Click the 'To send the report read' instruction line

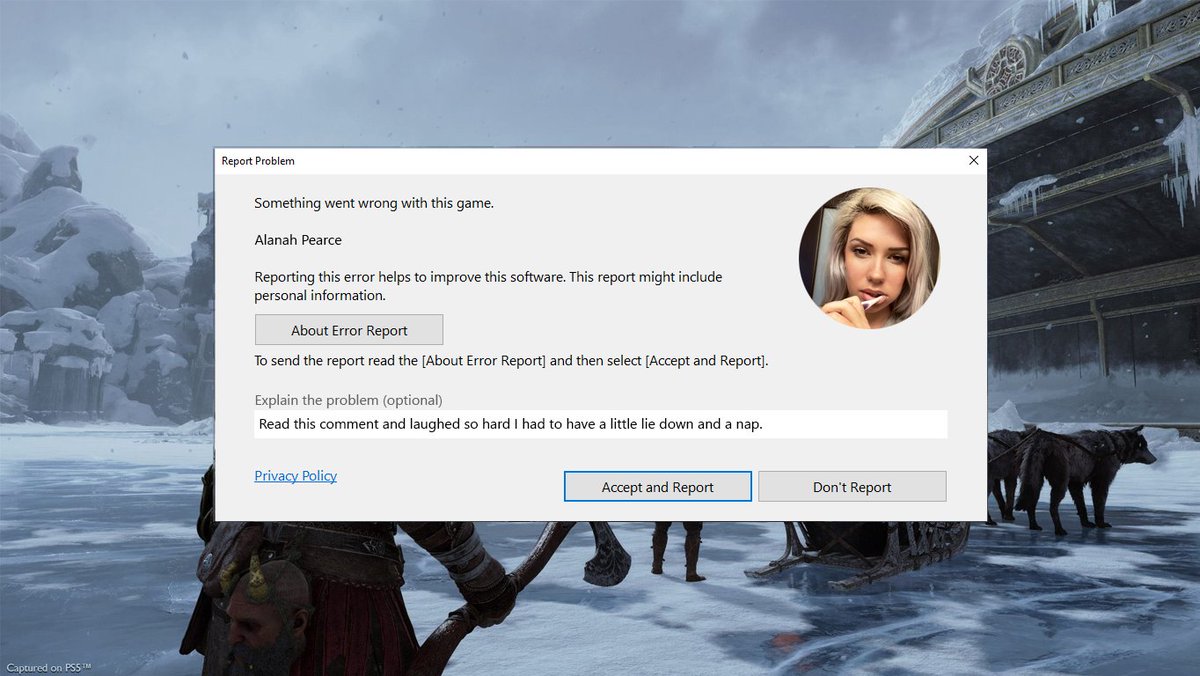[x=511, y=361]
